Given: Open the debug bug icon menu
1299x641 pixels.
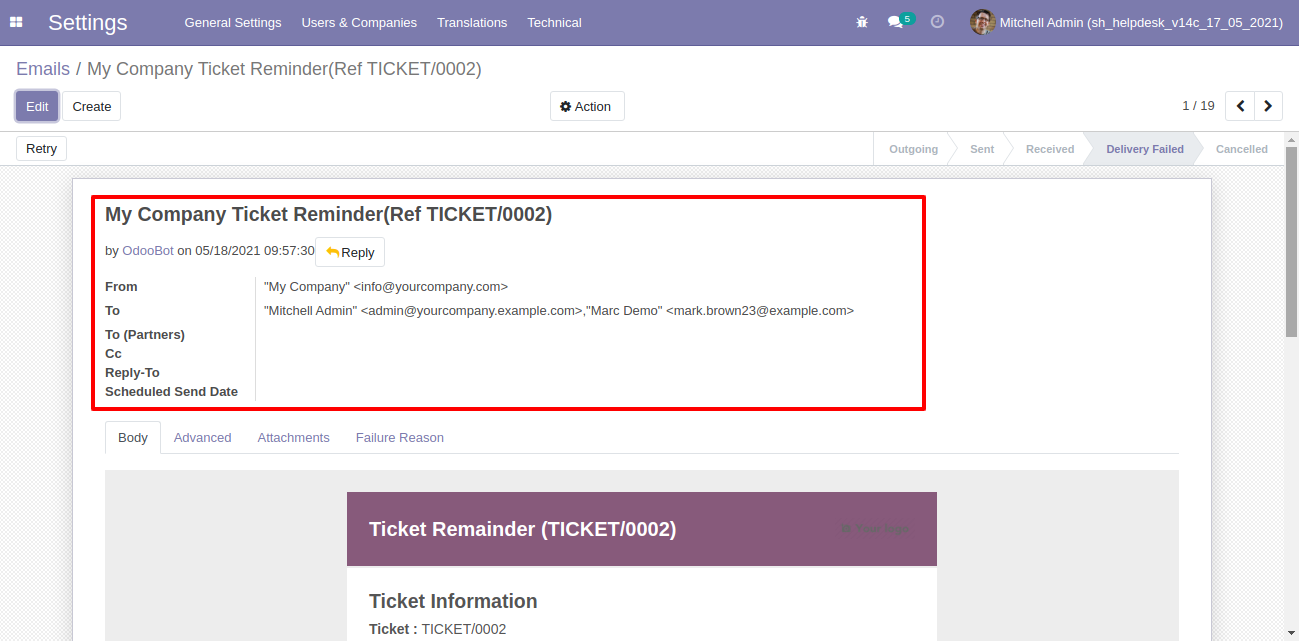Looking at the screenshot, I should pyautogui.click(x=862, y=22).
